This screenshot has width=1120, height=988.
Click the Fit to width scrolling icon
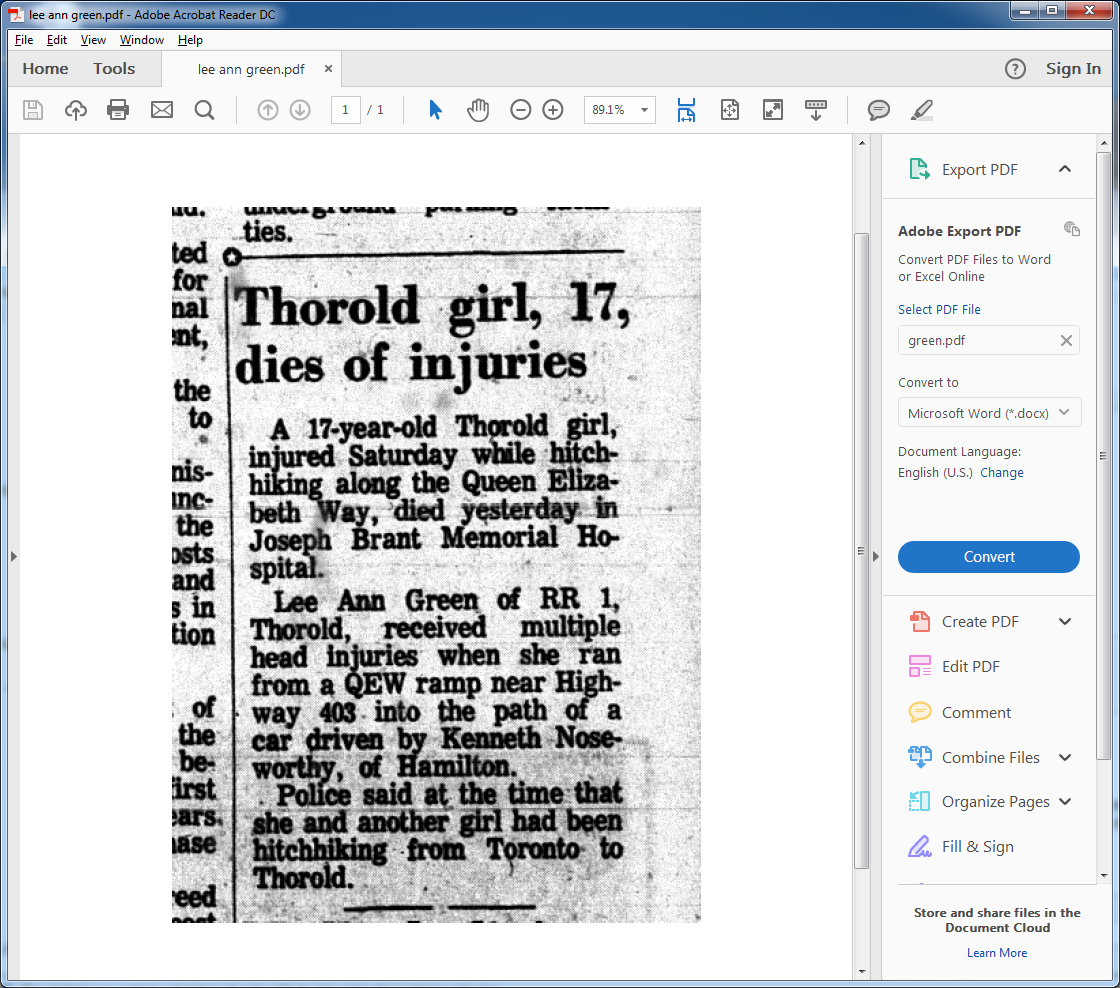(686, 110)
